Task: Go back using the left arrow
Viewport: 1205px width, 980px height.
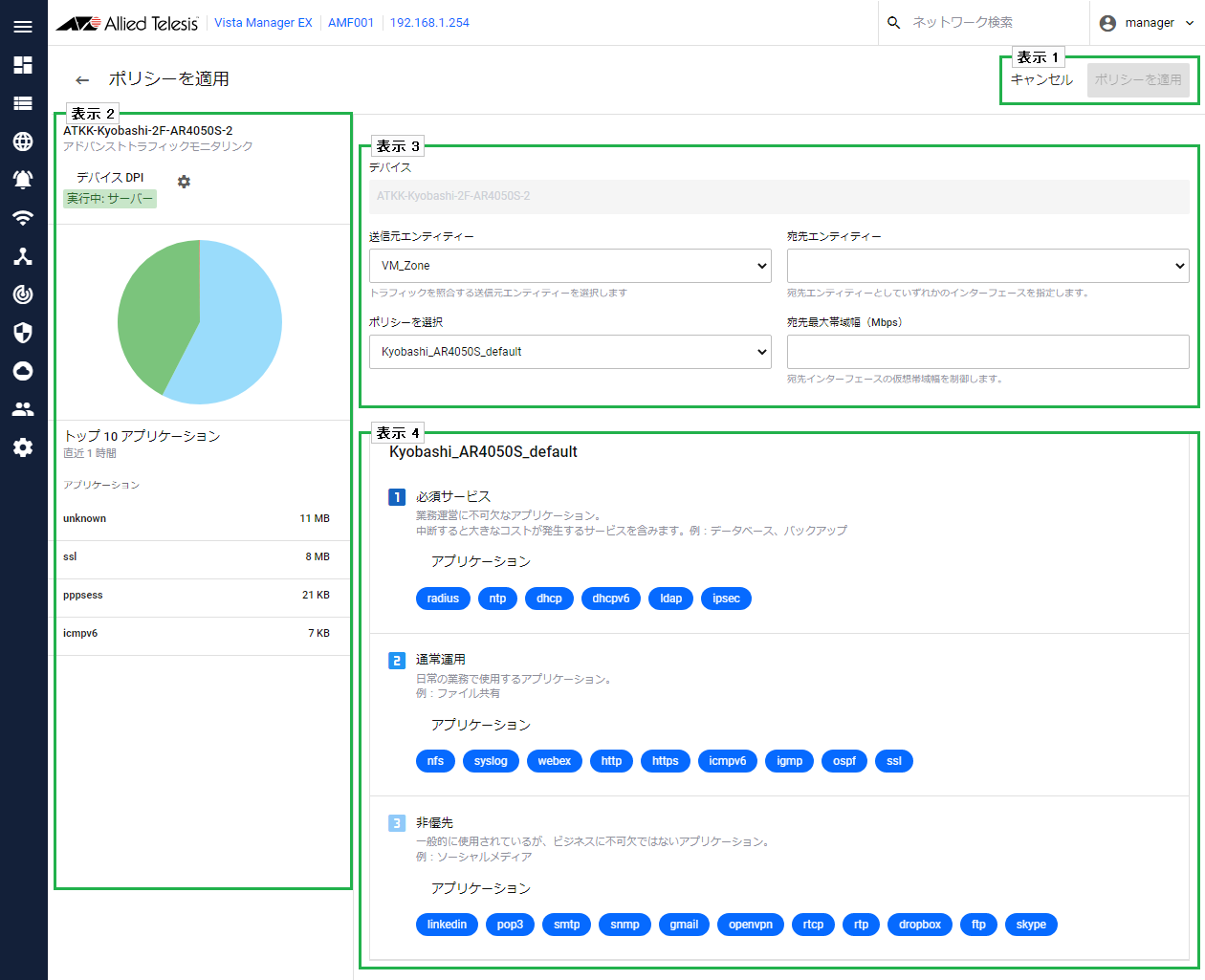Action: click(x=82, y=80)
